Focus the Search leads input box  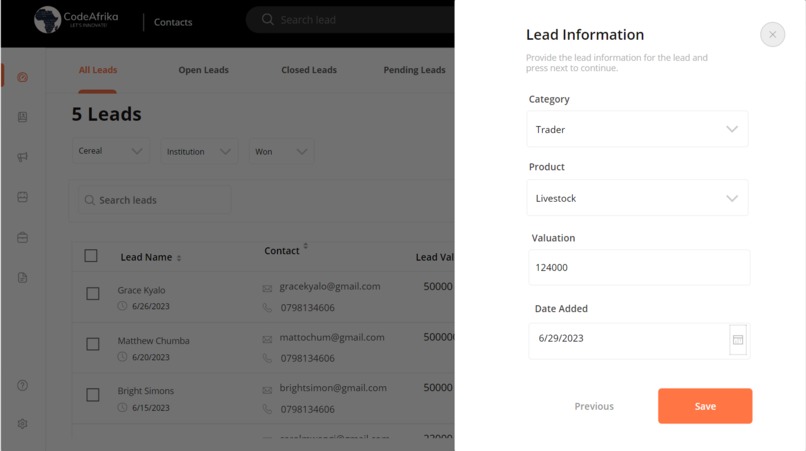pos(154,200)
